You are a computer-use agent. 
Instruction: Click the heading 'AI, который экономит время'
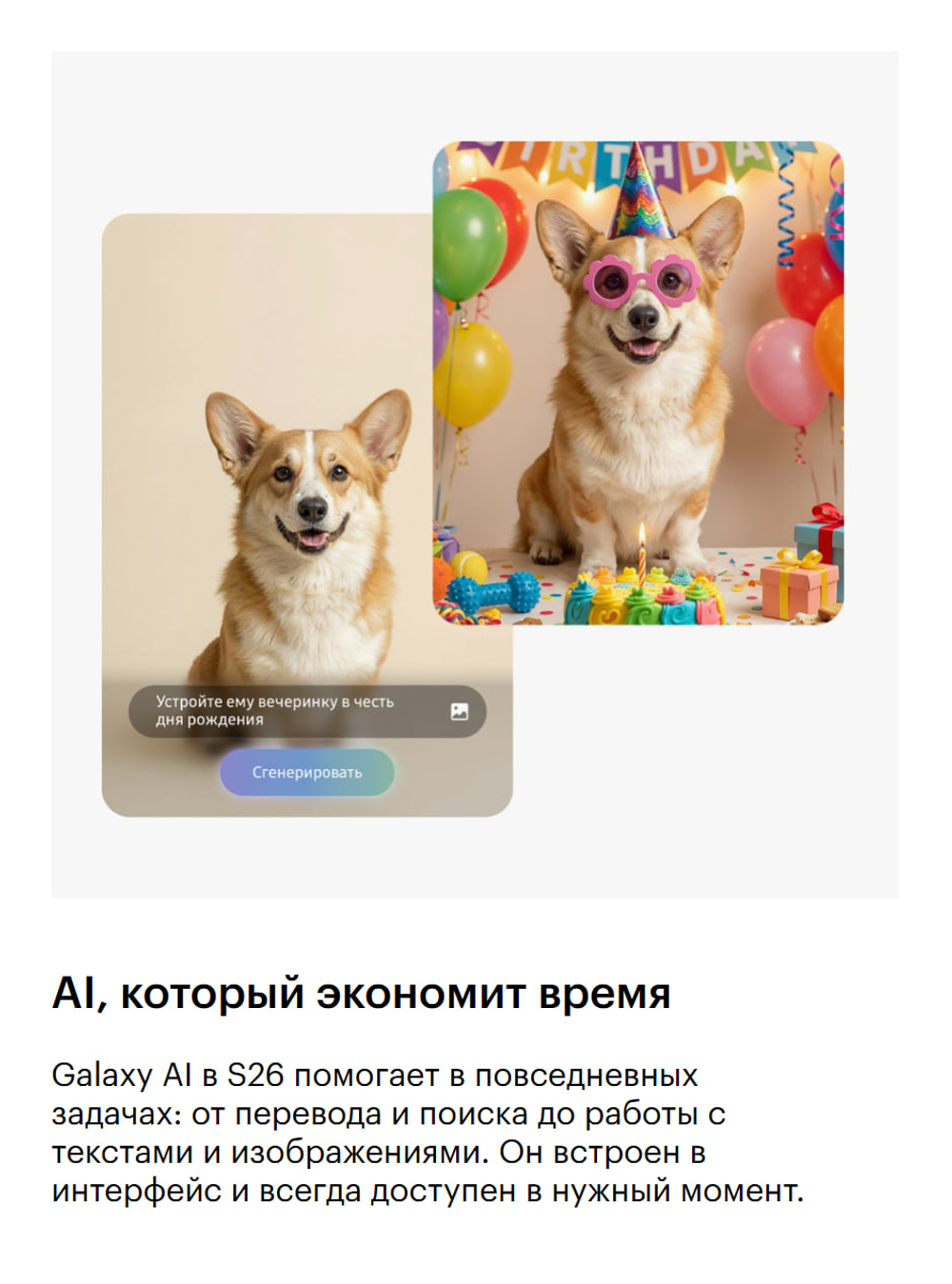pos(362,994)
